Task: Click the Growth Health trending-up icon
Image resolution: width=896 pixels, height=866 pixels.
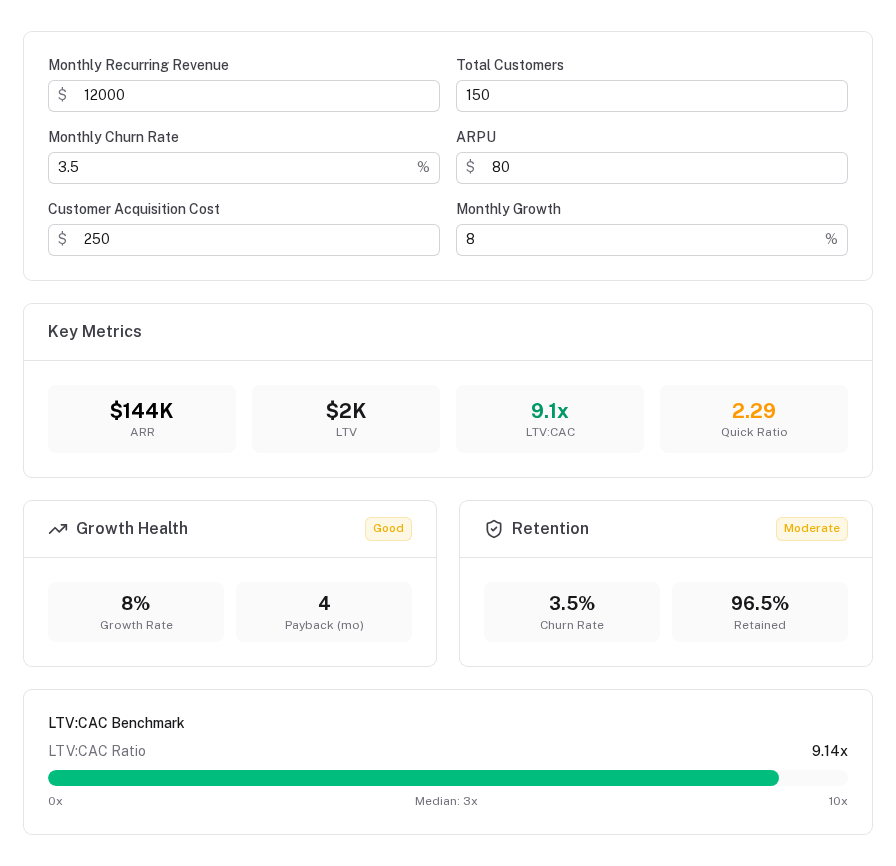Action: coord(58,529)
